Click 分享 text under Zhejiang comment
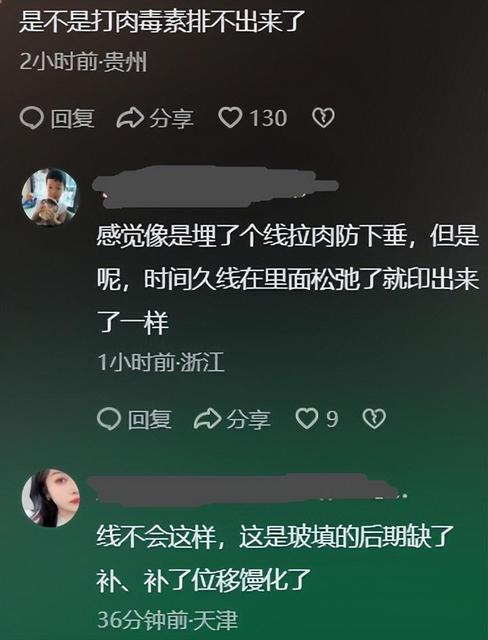Viewport: 488px width, 640px height. pyautogui.click(x=249, y=419)
